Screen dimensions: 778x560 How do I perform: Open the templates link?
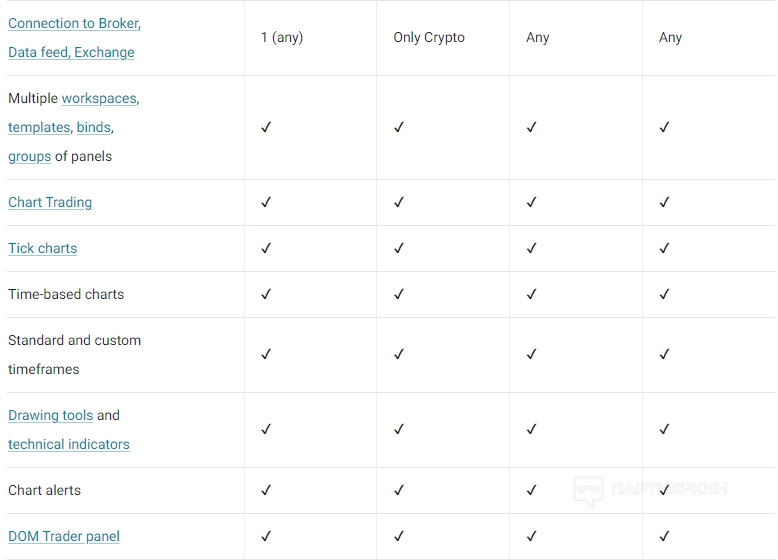click(39, 127)
